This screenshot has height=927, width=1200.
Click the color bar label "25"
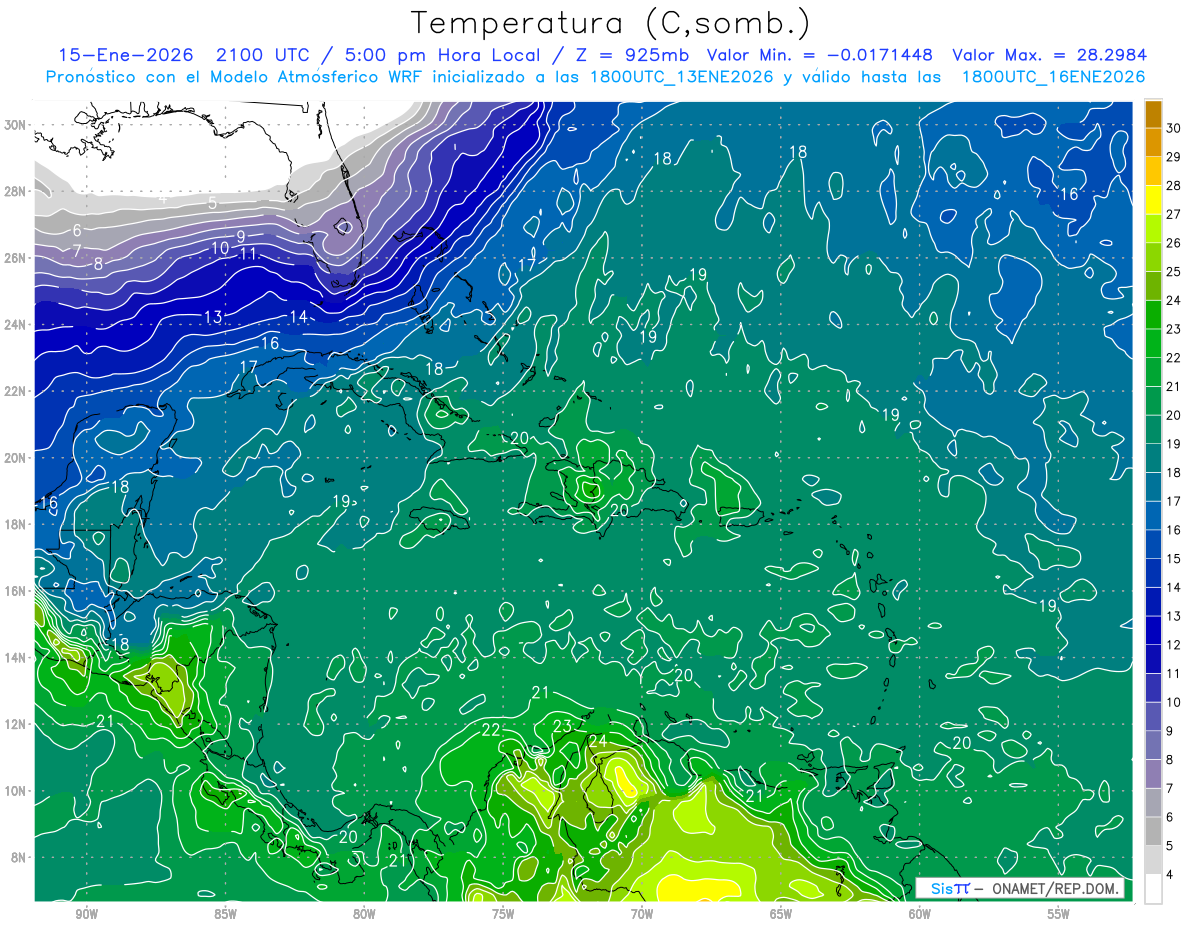click(1174, 271)
